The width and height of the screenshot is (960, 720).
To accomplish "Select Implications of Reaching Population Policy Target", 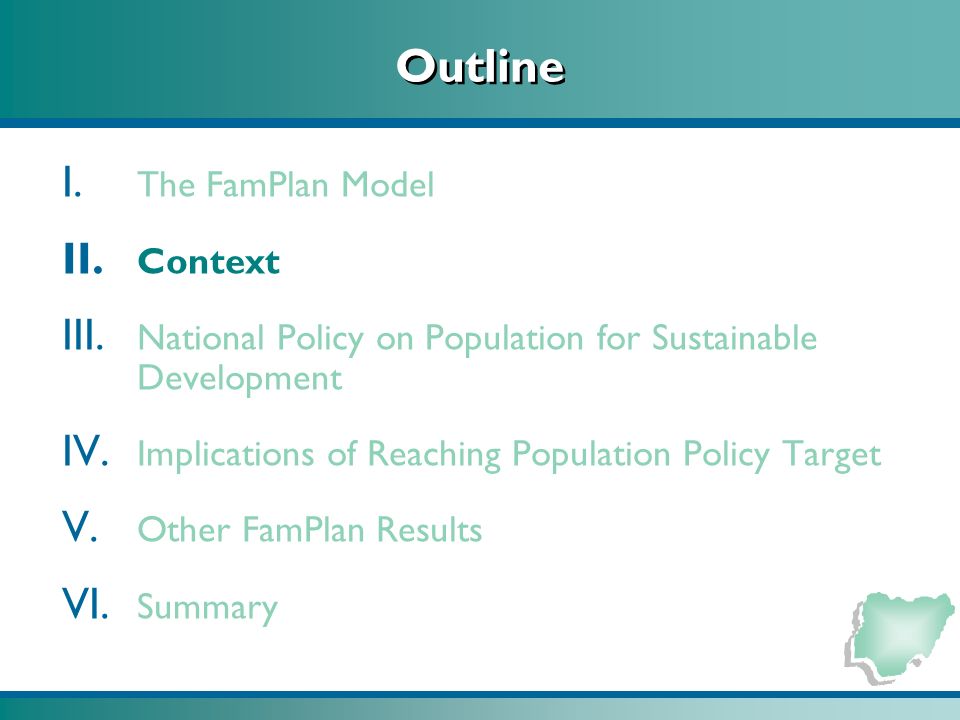I will click(x=509, y=455).
